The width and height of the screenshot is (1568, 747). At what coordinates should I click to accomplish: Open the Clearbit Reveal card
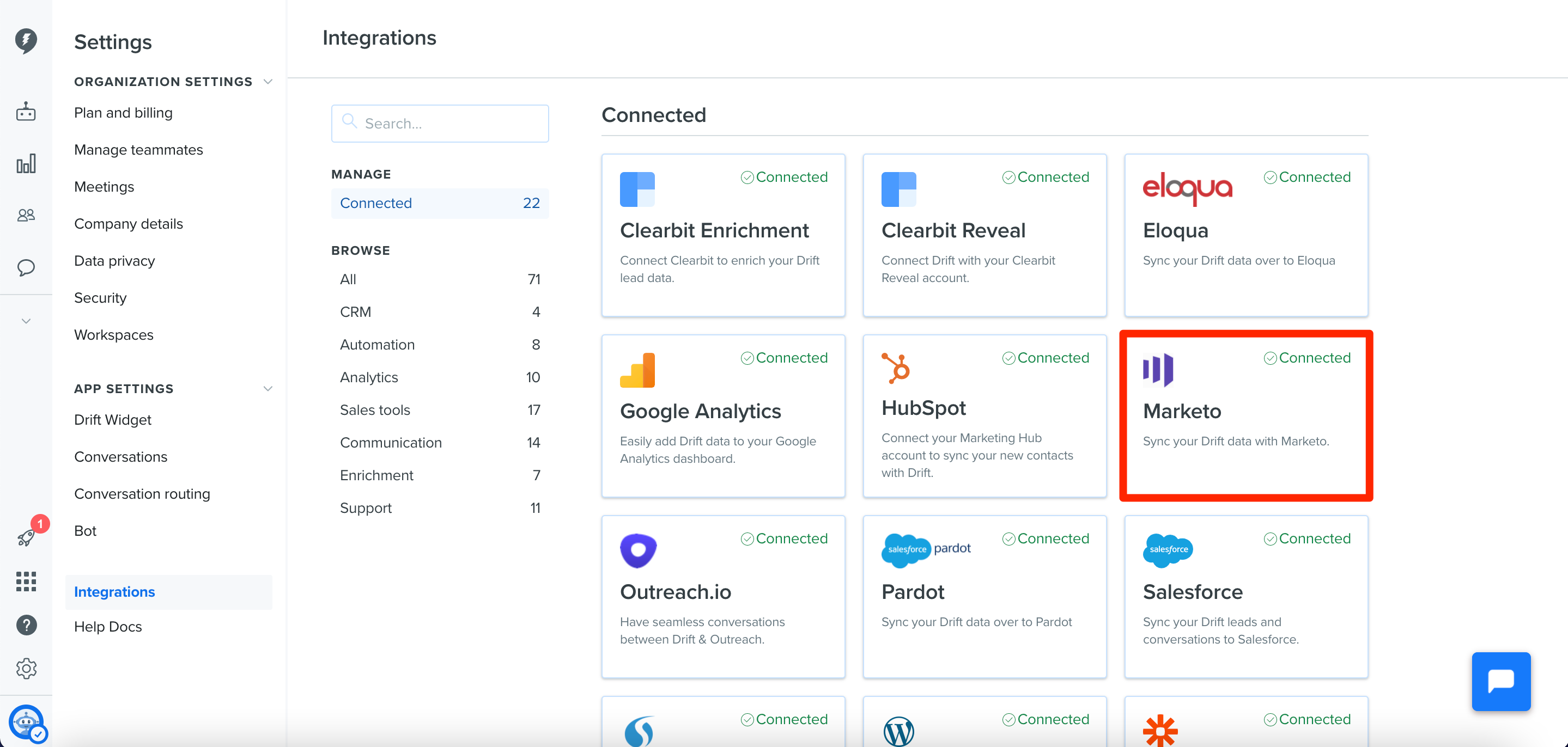[x=984, y=235]
